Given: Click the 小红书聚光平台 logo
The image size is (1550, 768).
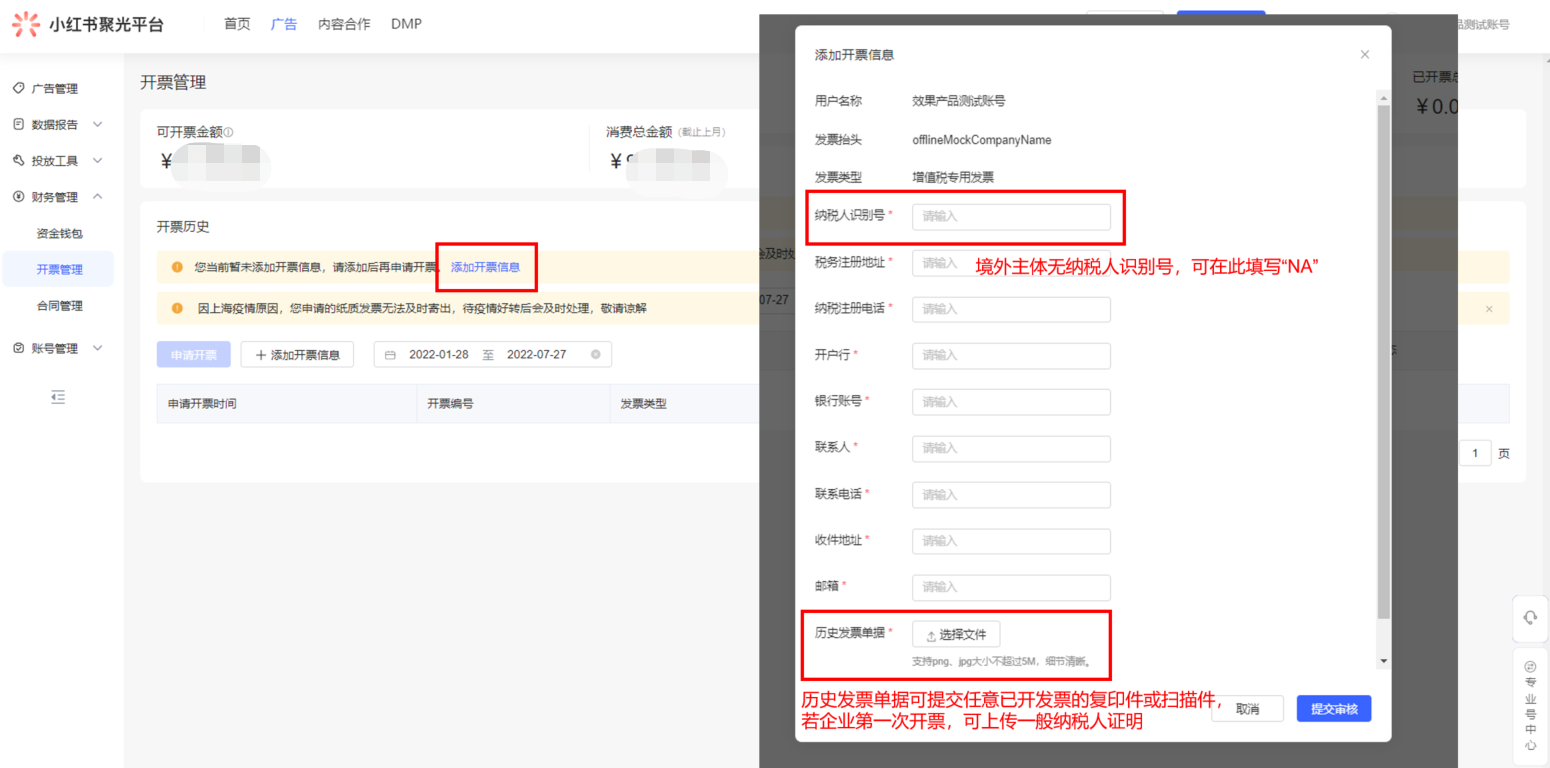Looking at the screenshot, I should (x=87, y=24).
